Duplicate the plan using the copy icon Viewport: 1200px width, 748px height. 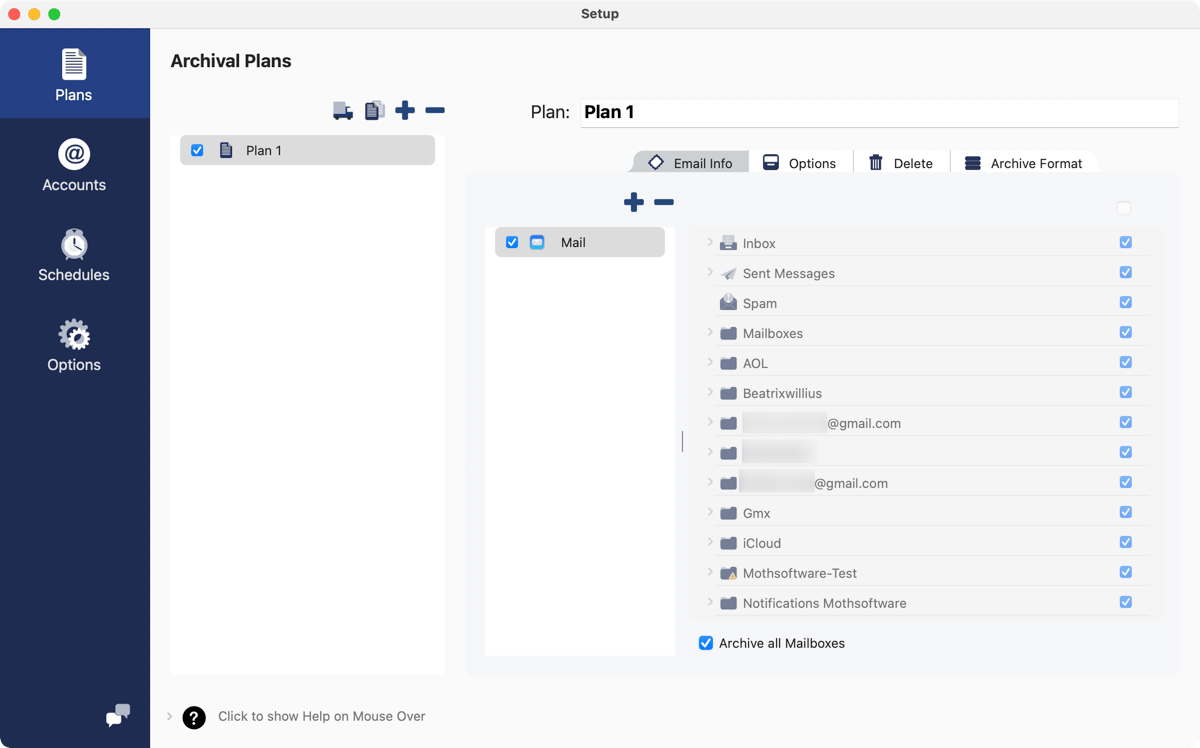[374, 110]
